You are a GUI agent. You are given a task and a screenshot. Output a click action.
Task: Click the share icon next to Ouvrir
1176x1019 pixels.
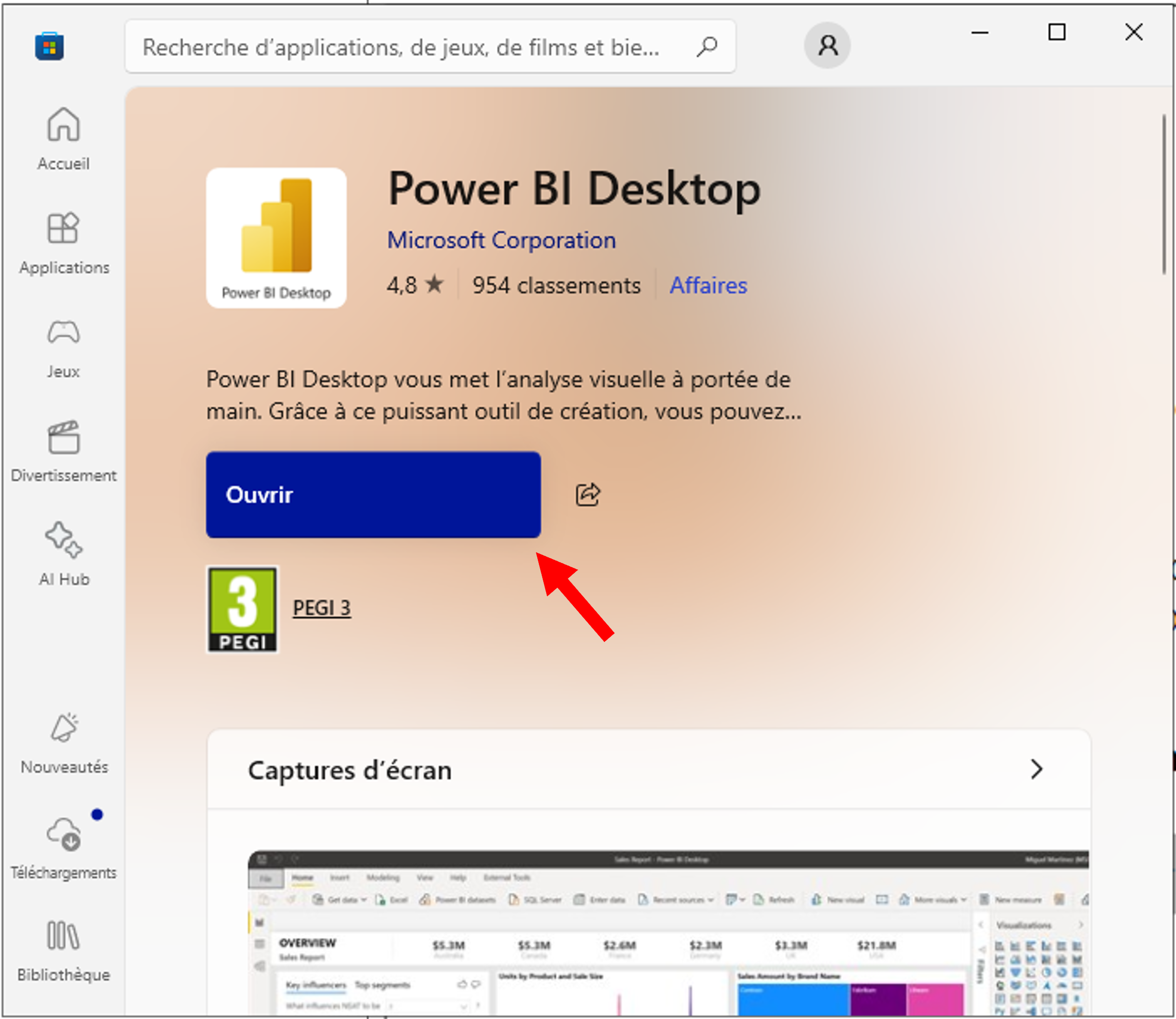click(x=588, y=494)
